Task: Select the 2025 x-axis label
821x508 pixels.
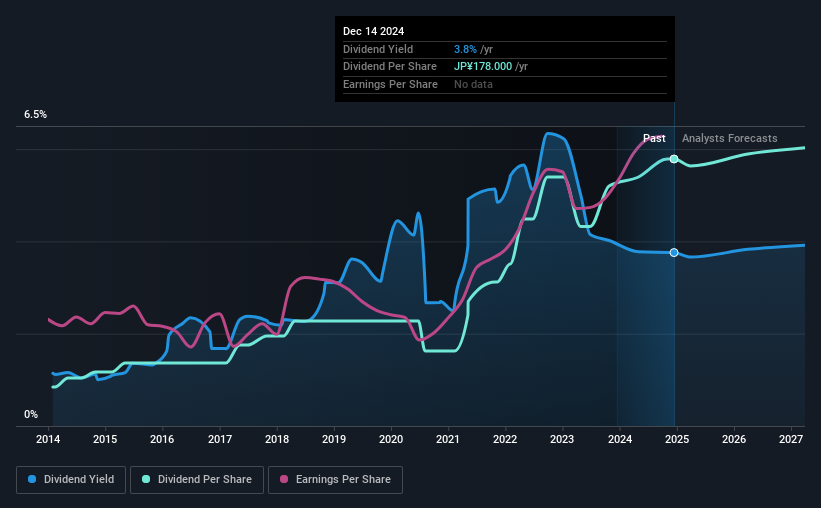Action: pos(677,439)
